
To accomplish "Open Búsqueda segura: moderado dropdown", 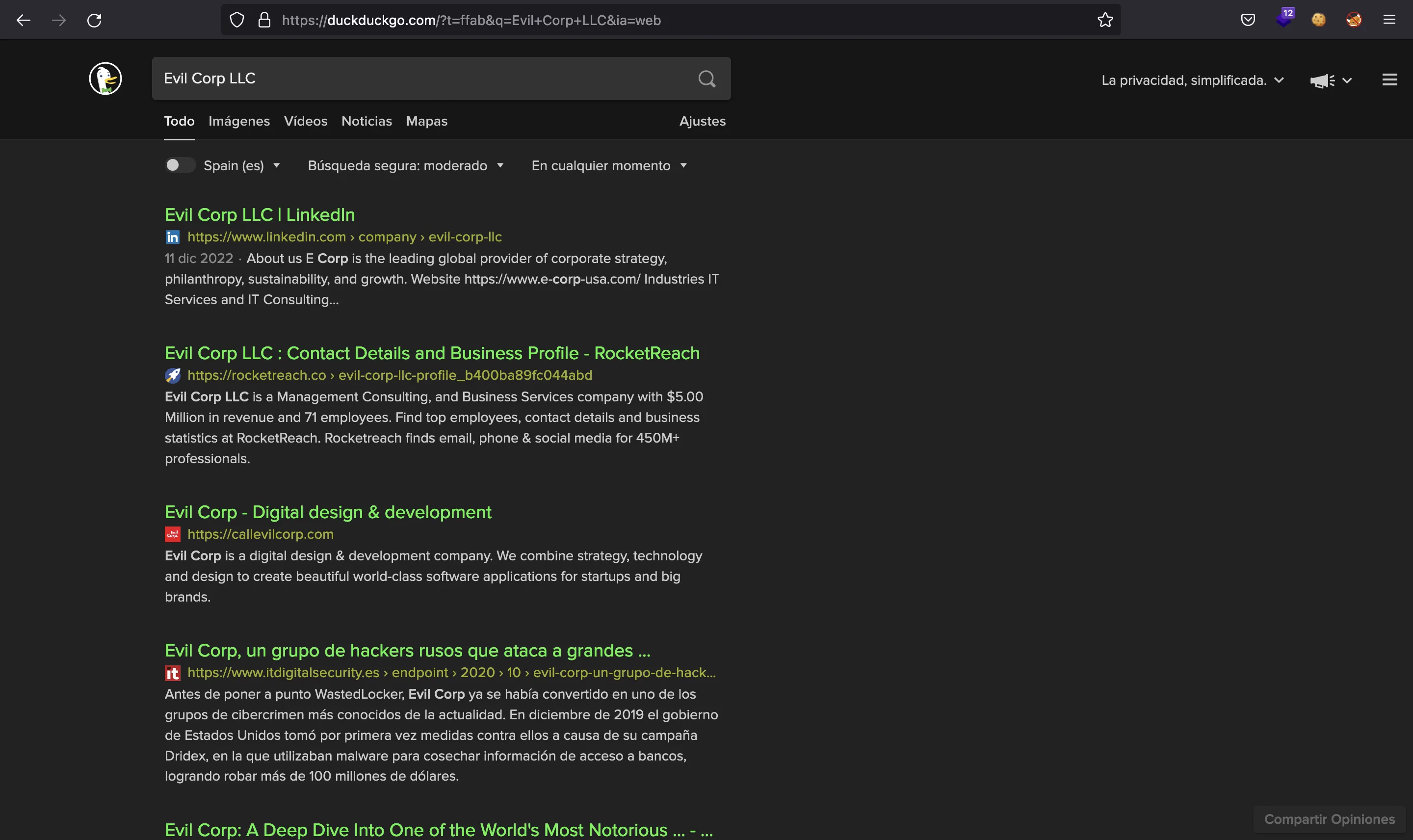I will pos(405,166).
